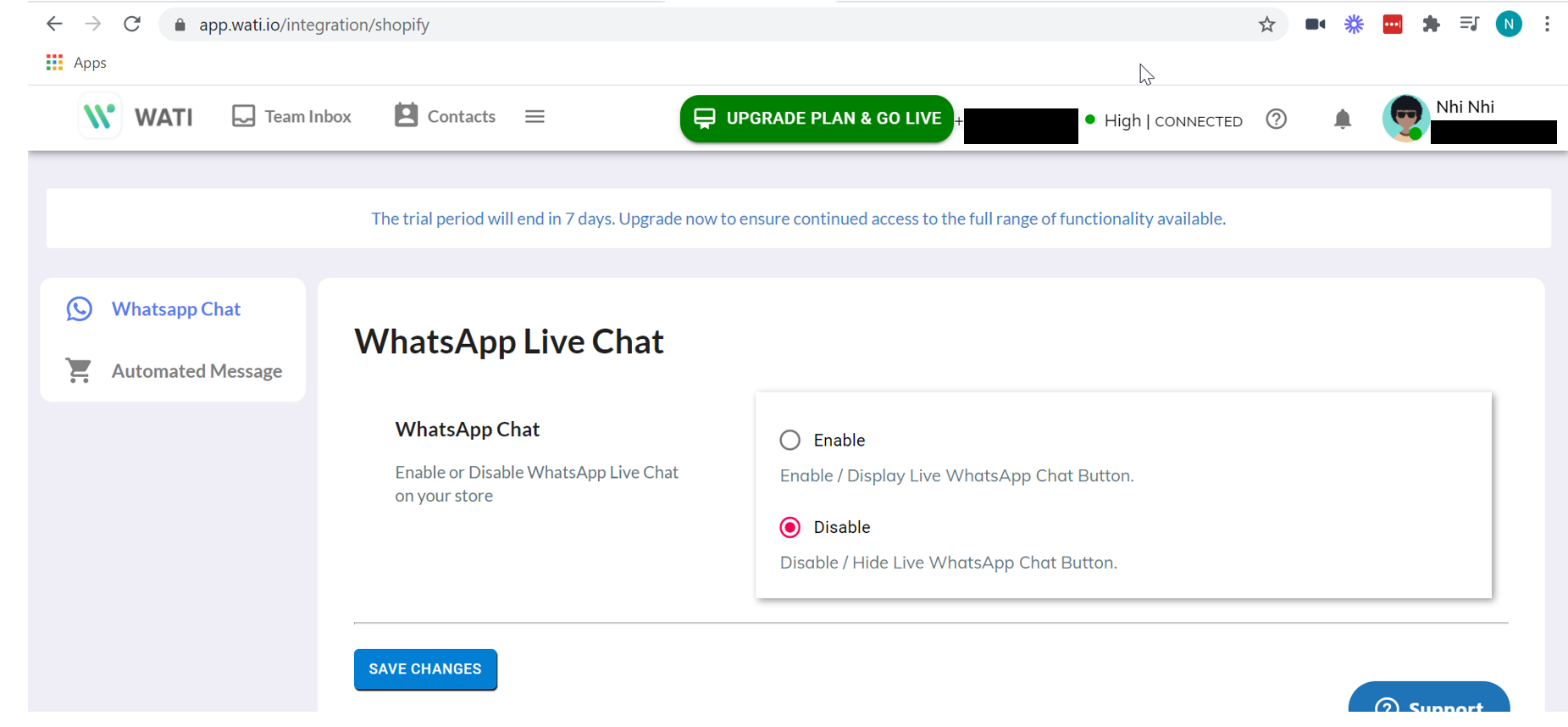This screenshot has height=727, width=1568.
Task: Select the Automated Message sidebar tab
Action: click(x=173, y=371)
